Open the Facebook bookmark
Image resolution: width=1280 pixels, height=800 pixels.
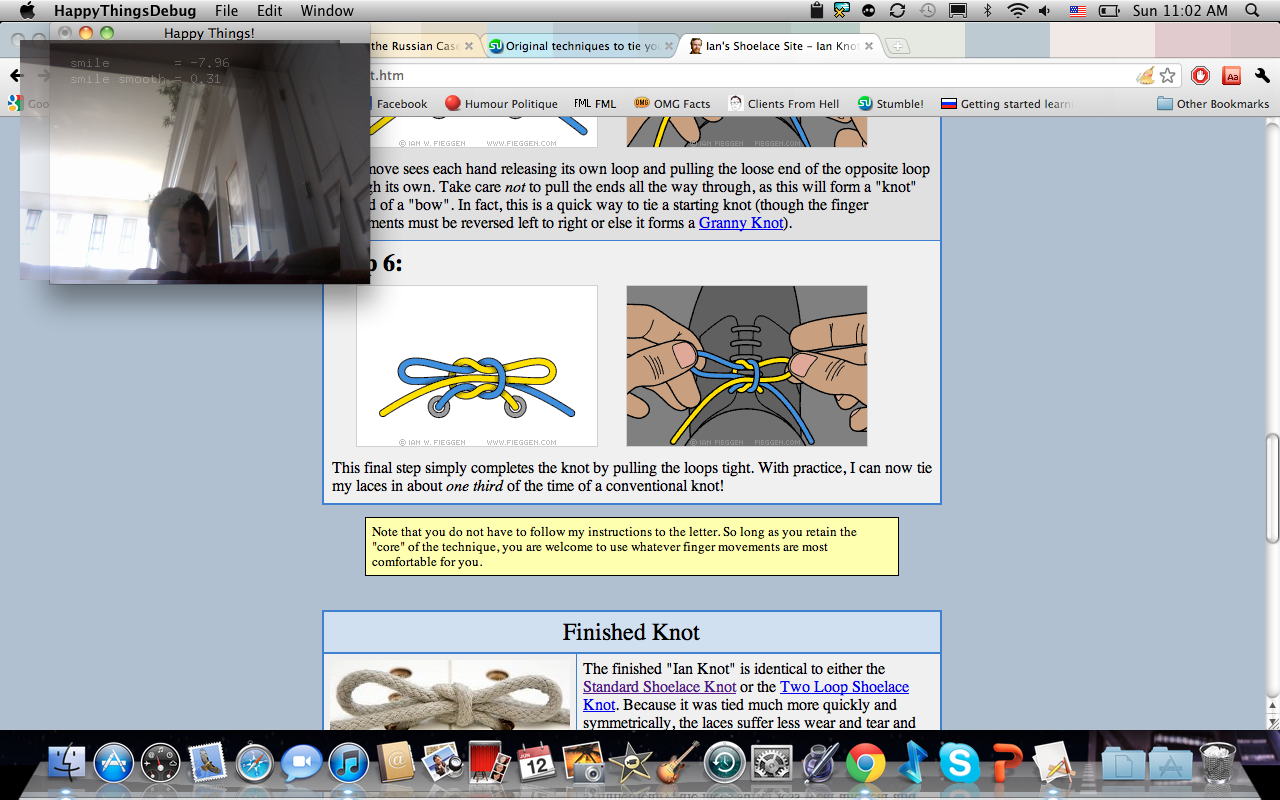pyautogui.click(x=401, y=103)
